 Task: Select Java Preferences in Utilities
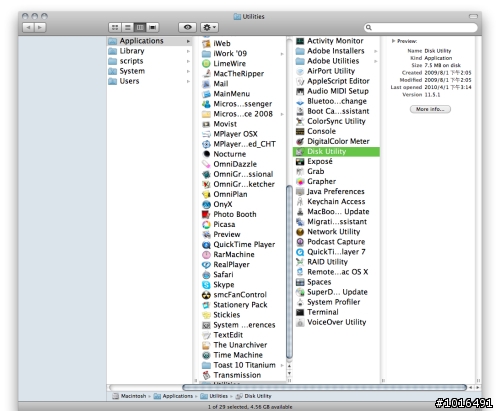point(336,192)
